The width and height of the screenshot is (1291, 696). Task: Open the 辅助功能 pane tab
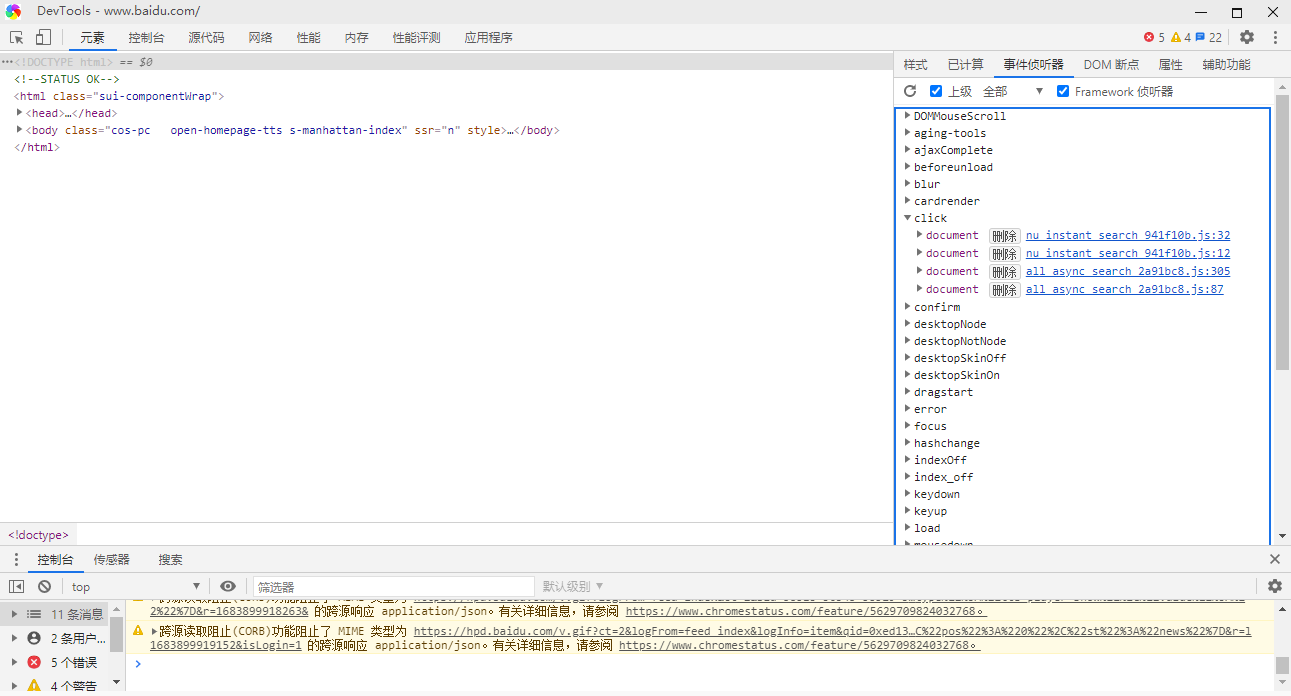point(1226,64)
